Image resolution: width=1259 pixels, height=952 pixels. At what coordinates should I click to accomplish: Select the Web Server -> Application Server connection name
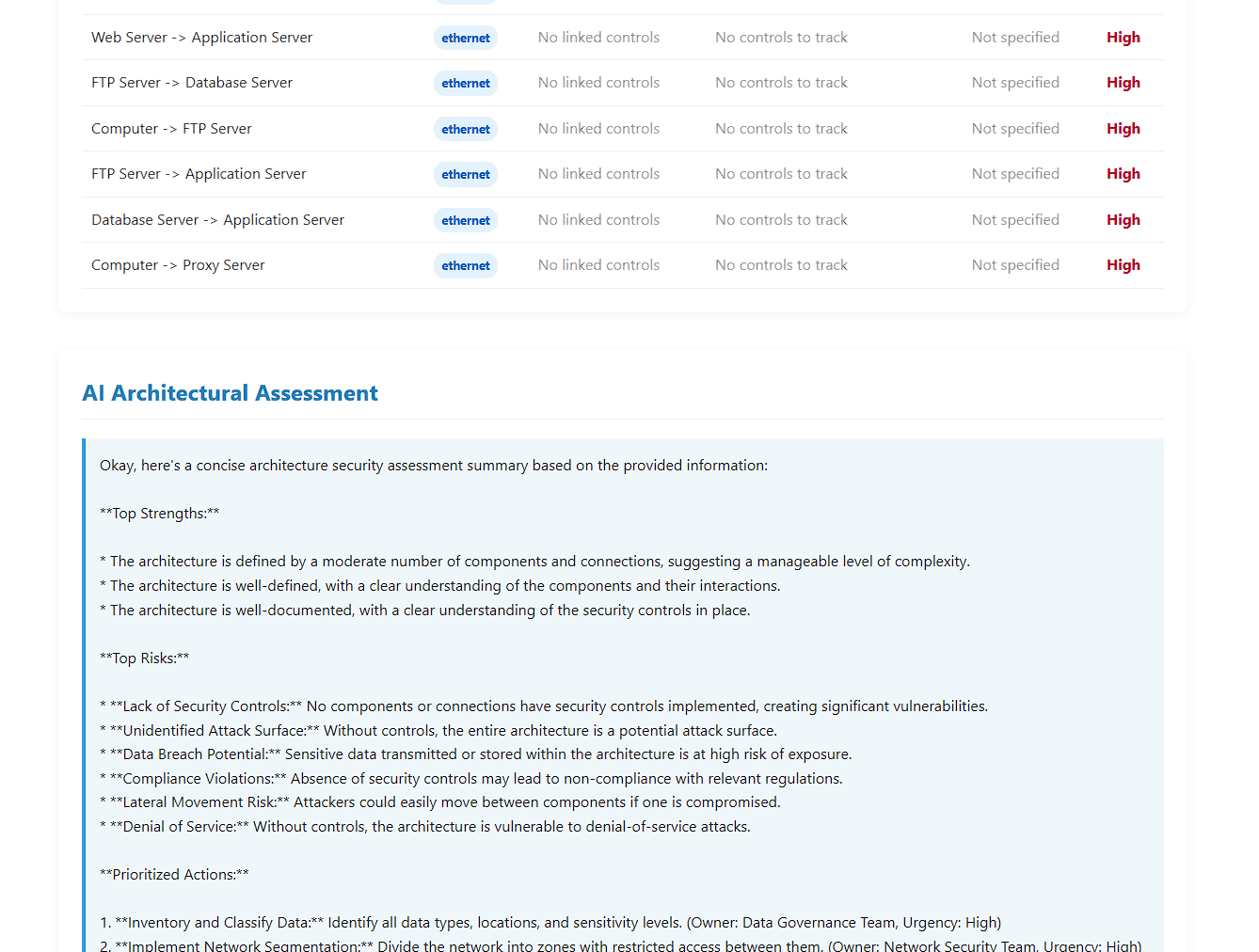pyautogui.click(x=201, y=37)
